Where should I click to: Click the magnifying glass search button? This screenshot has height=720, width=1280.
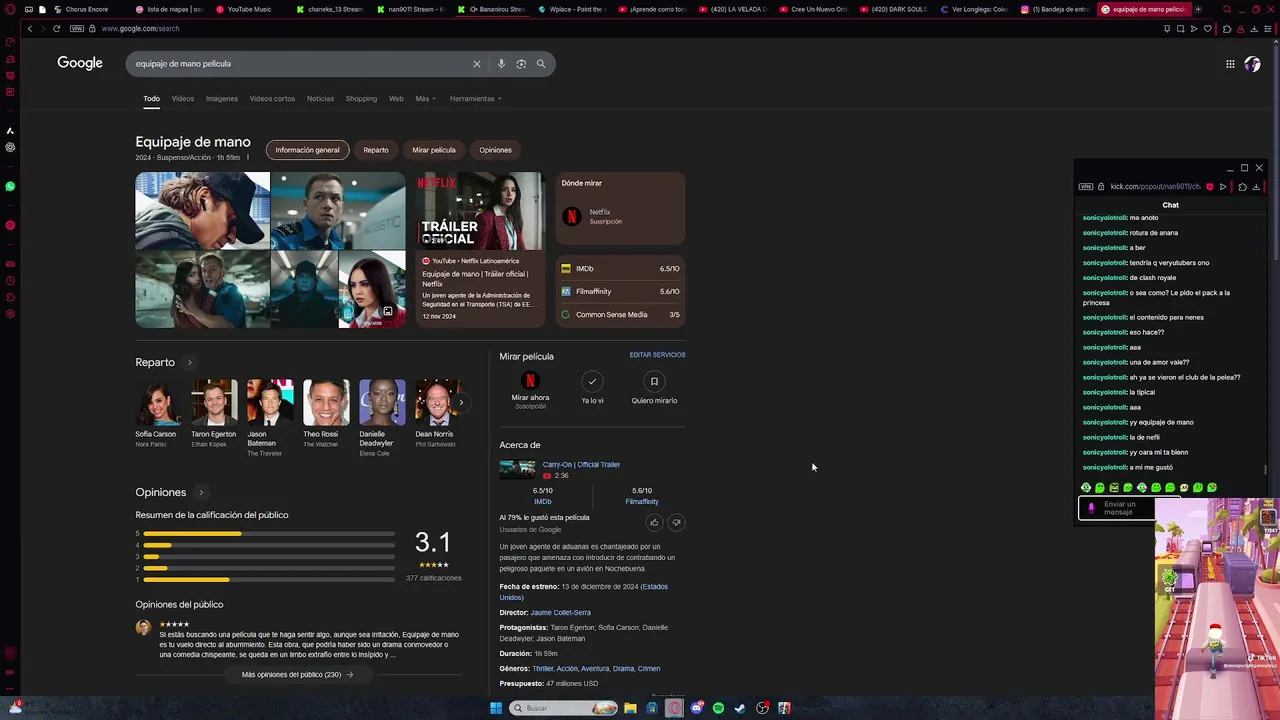541,64
